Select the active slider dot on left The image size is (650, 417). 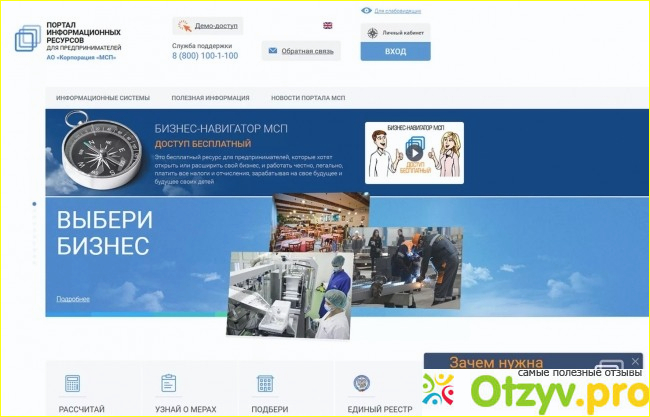tap(34, 204)
